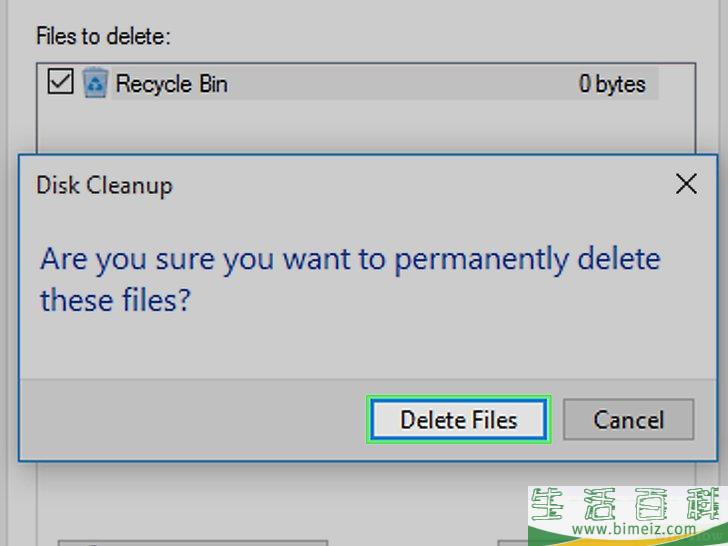Screen dimensions: 728x546
Task: Cancel the permanent delete confirmation
Action: tap(629, 420)
